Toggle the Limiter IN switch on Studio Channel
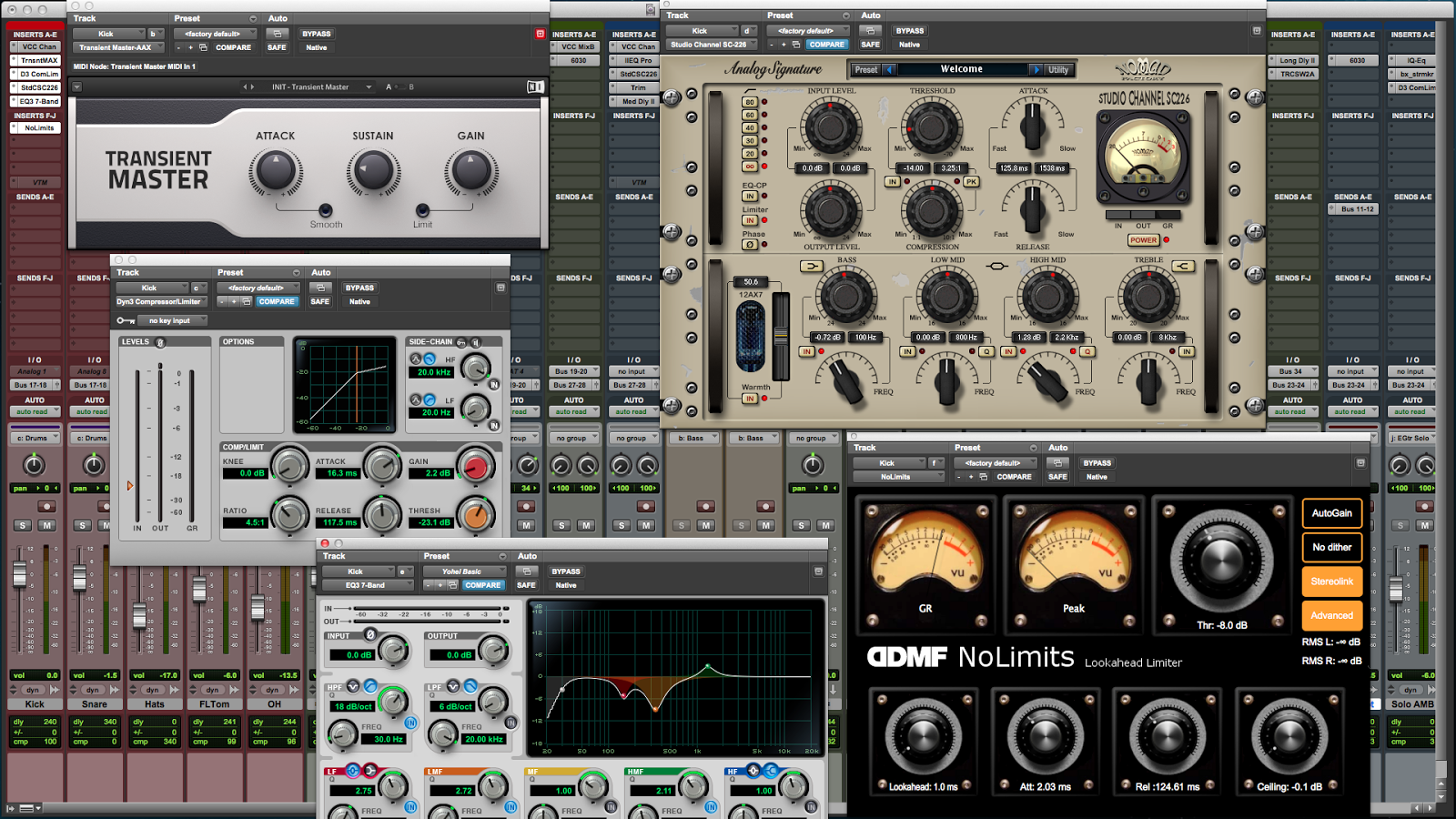This screenshot has width=1456, height=819. [x=749, y=220]
